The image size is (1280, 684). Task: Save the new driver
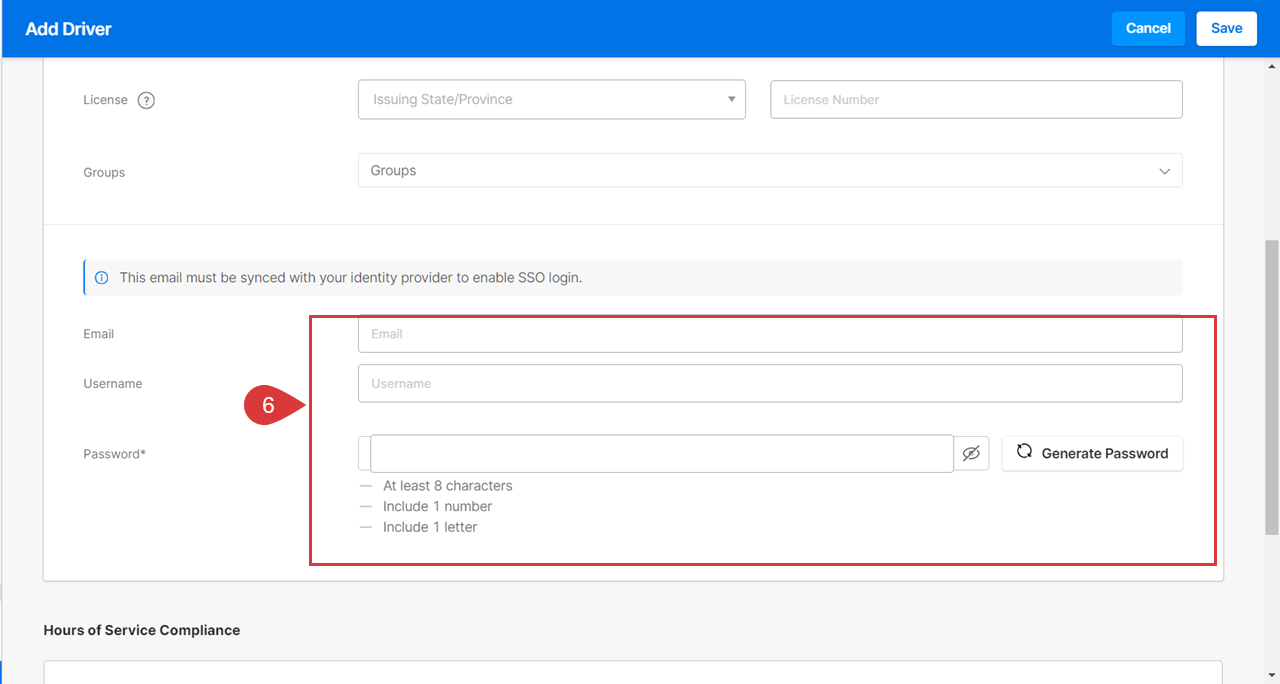click(1226, 28)
